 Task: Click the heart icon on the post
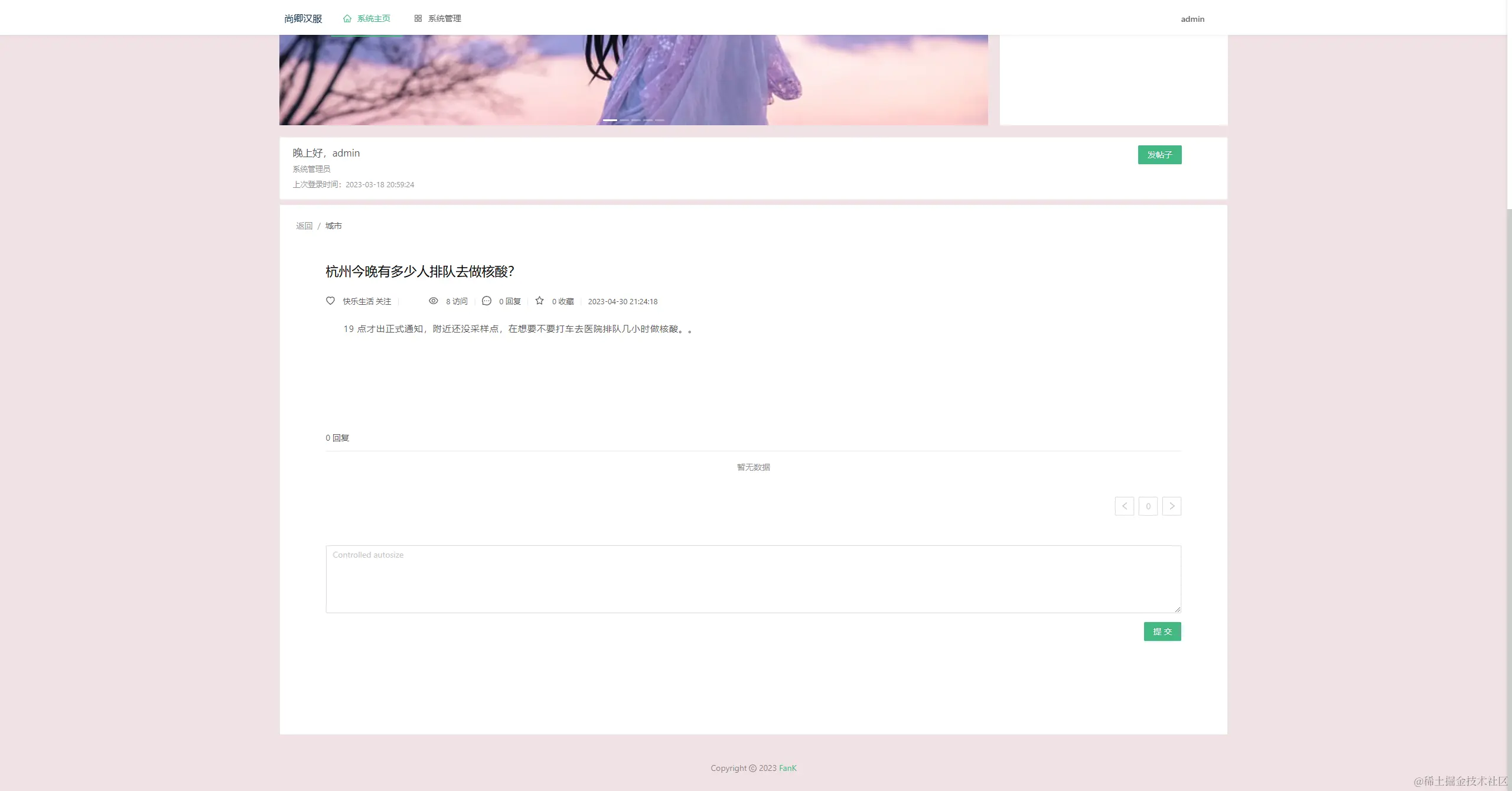(330, 301)
